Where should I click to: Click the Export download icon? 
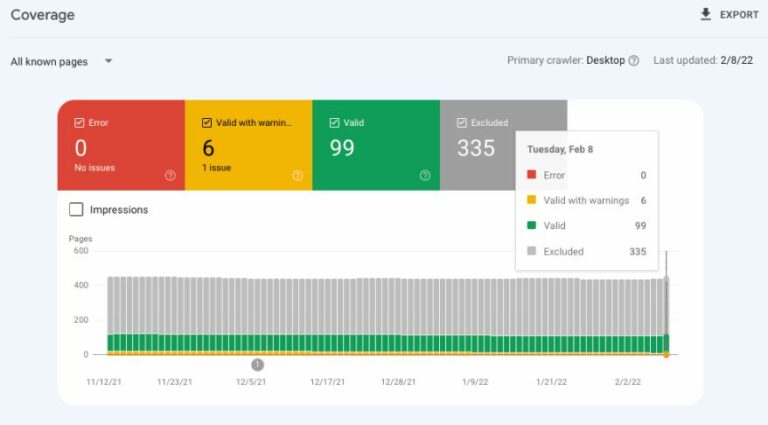705,14
